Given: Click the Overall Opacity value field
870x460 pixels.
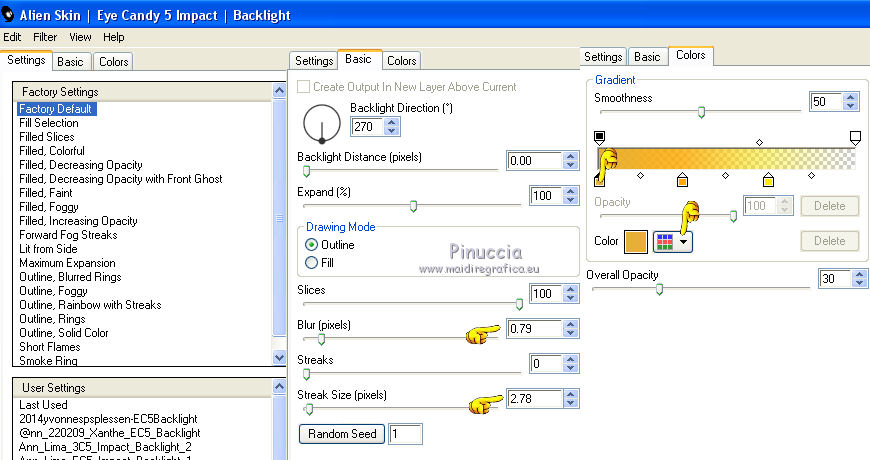Looking at the screenshot, I should [836, 278].
